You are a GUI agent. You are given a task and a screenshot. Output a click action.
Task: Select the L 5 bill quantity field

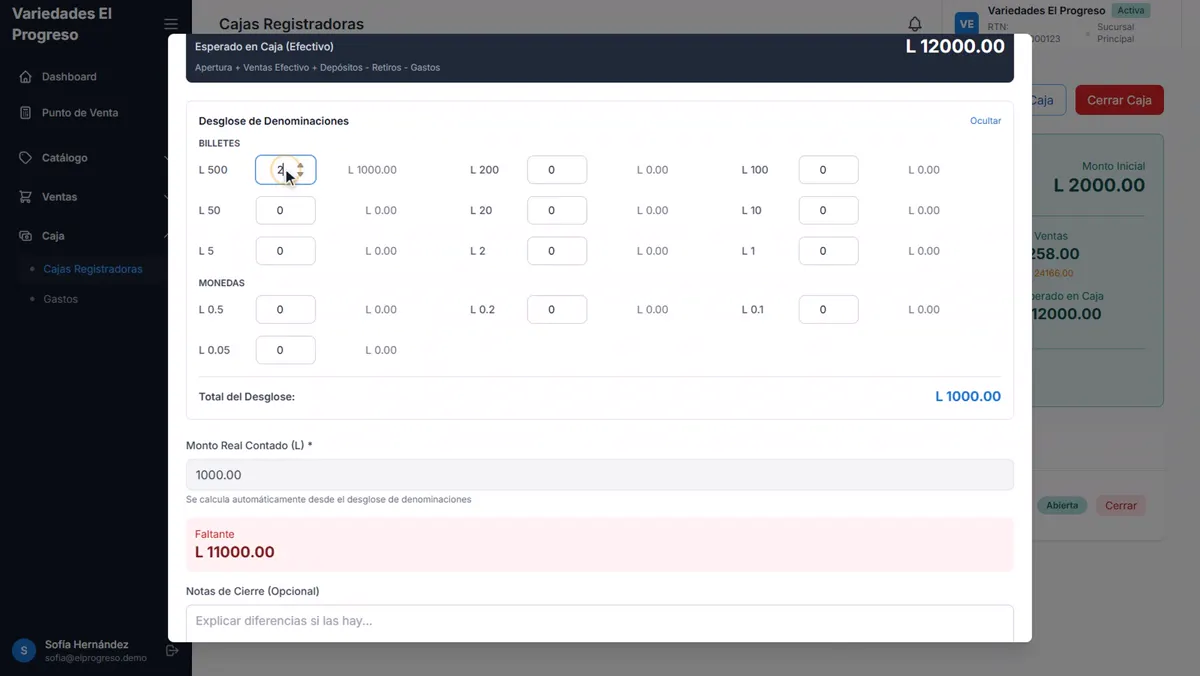coord(286,251)
